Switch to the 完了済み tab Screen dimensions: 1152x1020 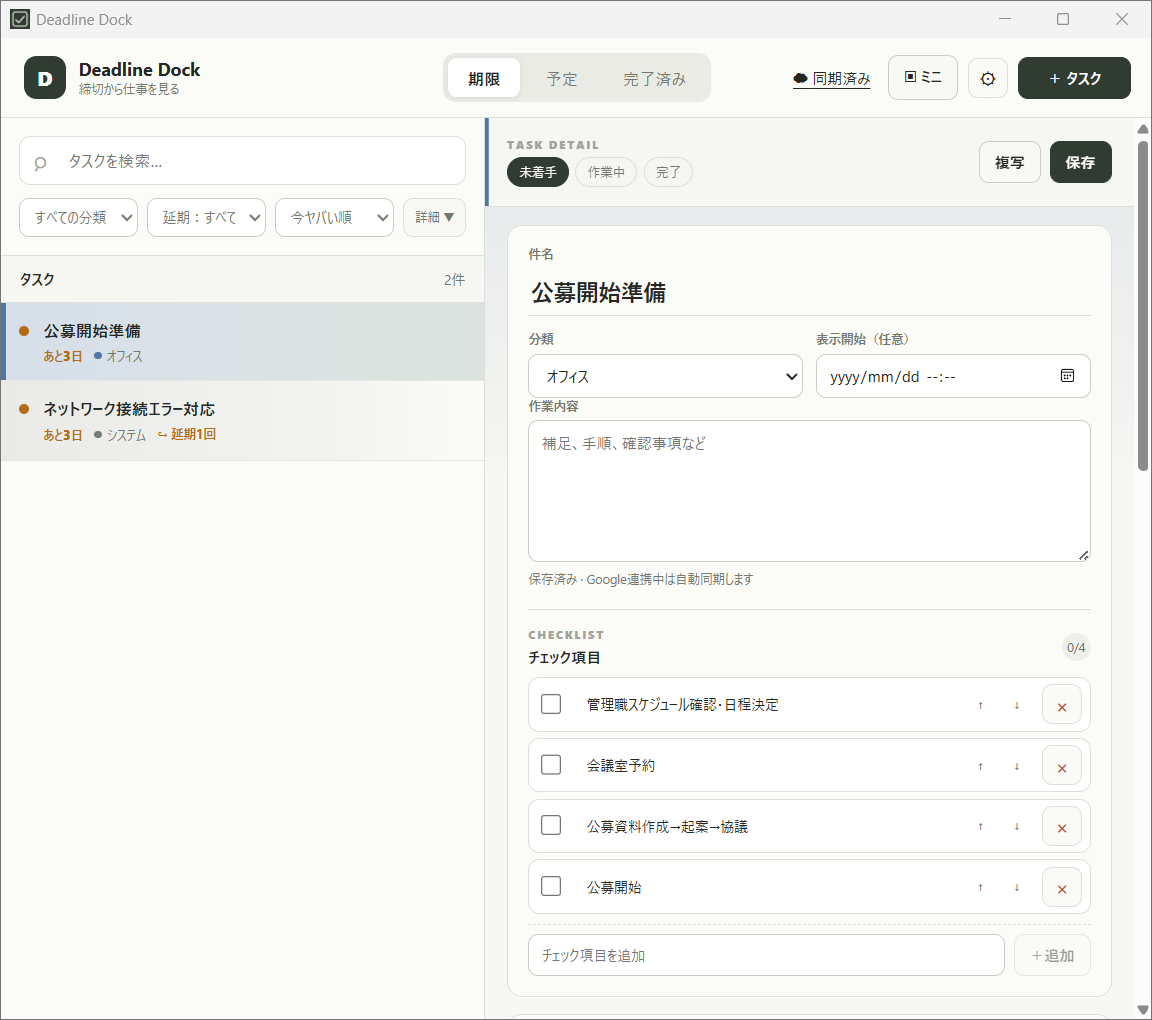tap(655, 78)
